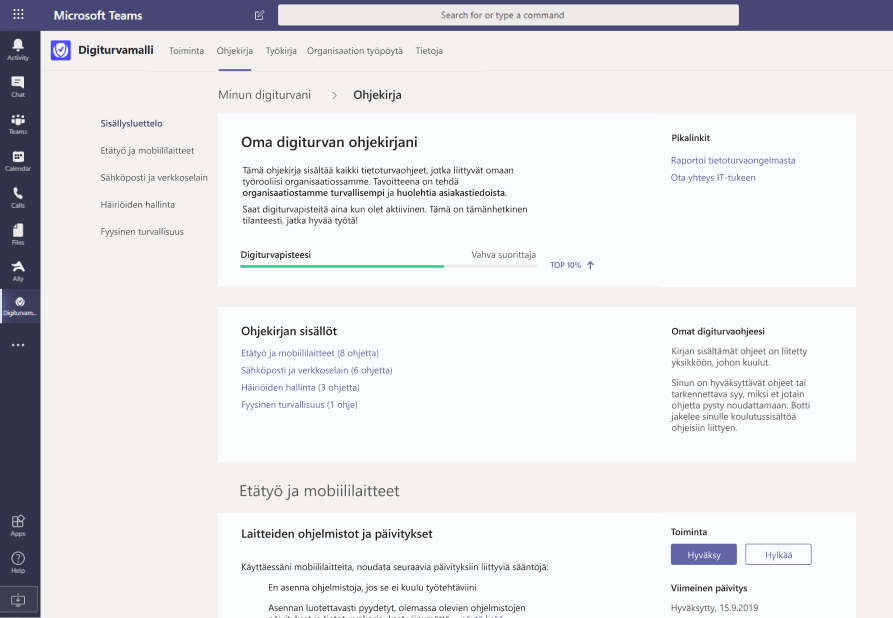Click the Vahva suorittaja label
Image resolution: width=893 pixels, height=618 pixels.
(503, 255)
